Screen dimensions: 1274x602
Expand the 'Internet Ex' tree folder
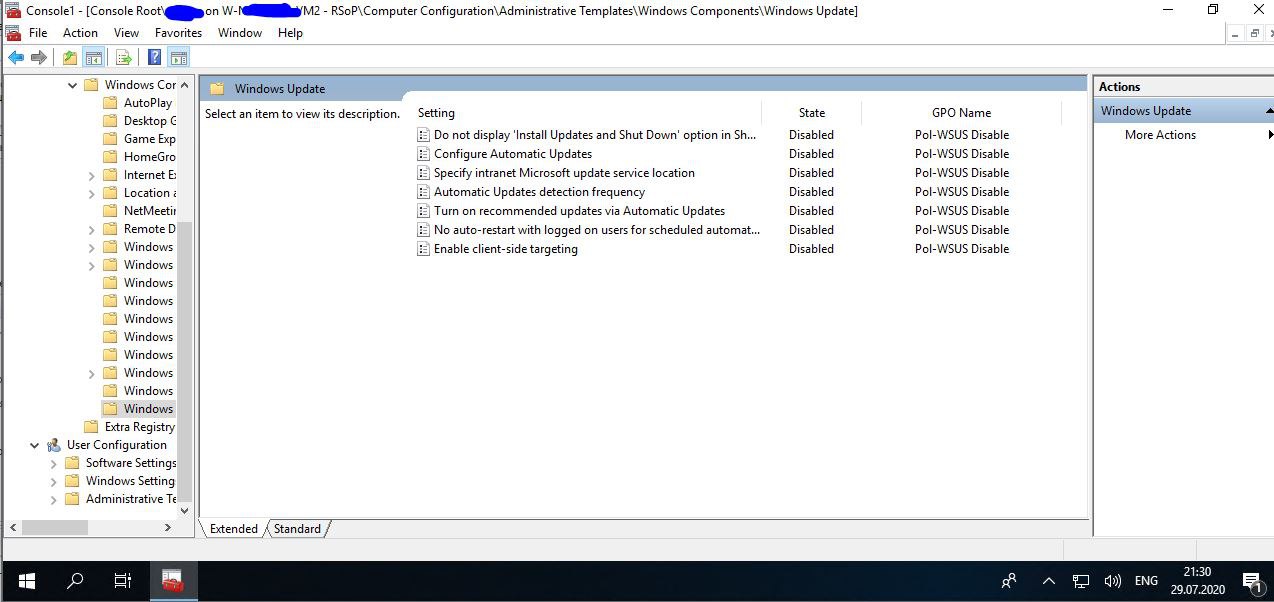point(91,175)
